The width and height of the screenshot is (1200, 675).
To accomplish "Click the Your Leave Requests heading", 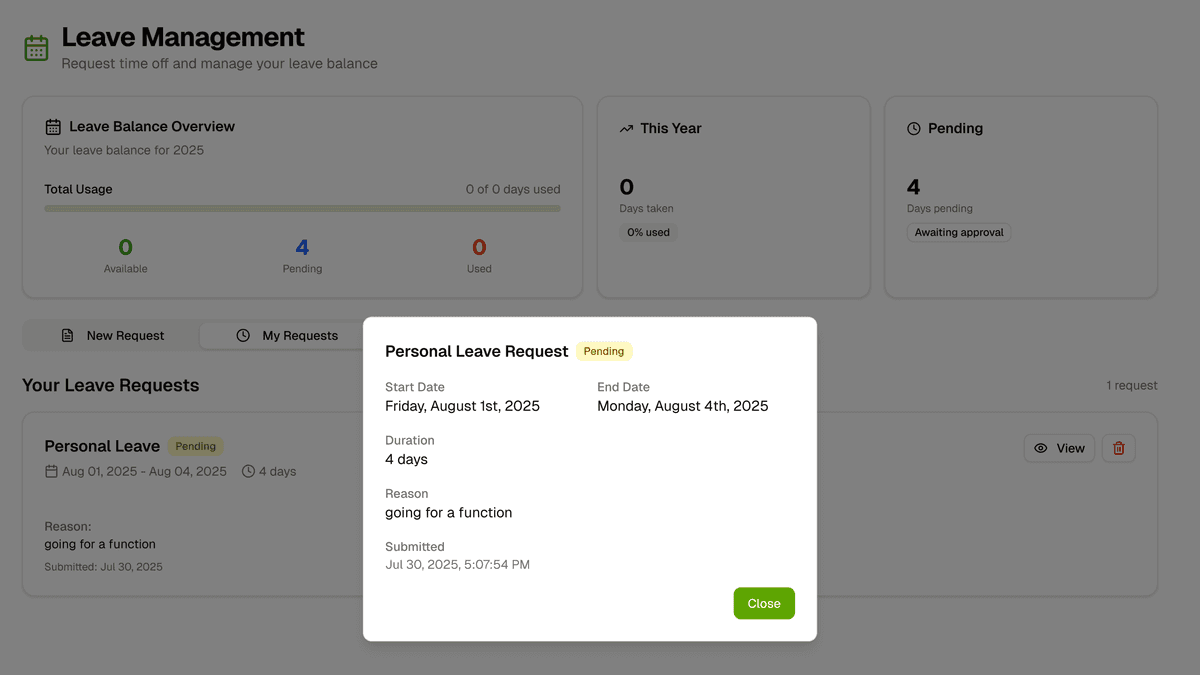I will coord(111,386).
